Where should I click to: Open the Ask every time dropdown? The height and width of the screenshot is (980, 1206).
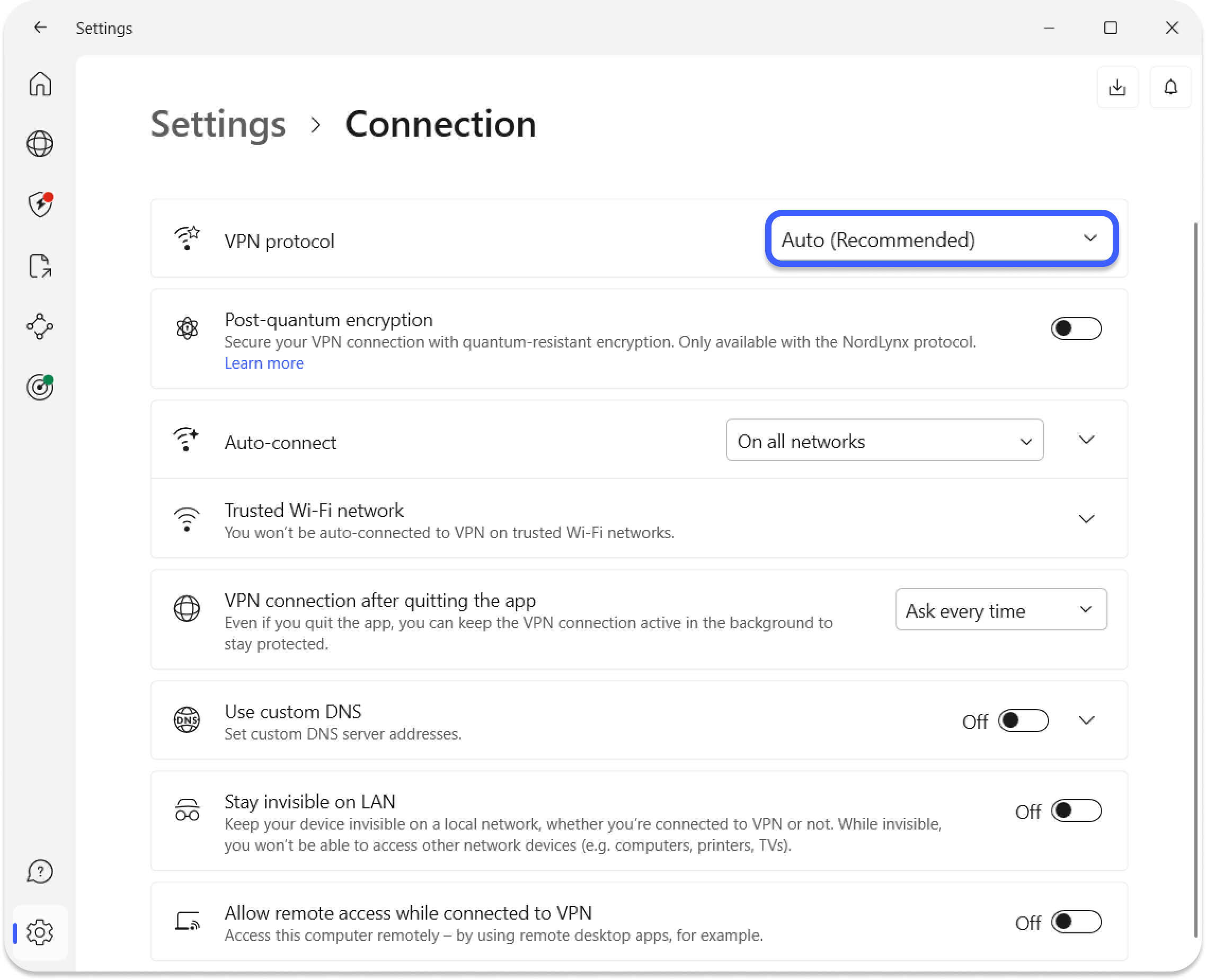pyautogui.click(x=1000, y=610)
